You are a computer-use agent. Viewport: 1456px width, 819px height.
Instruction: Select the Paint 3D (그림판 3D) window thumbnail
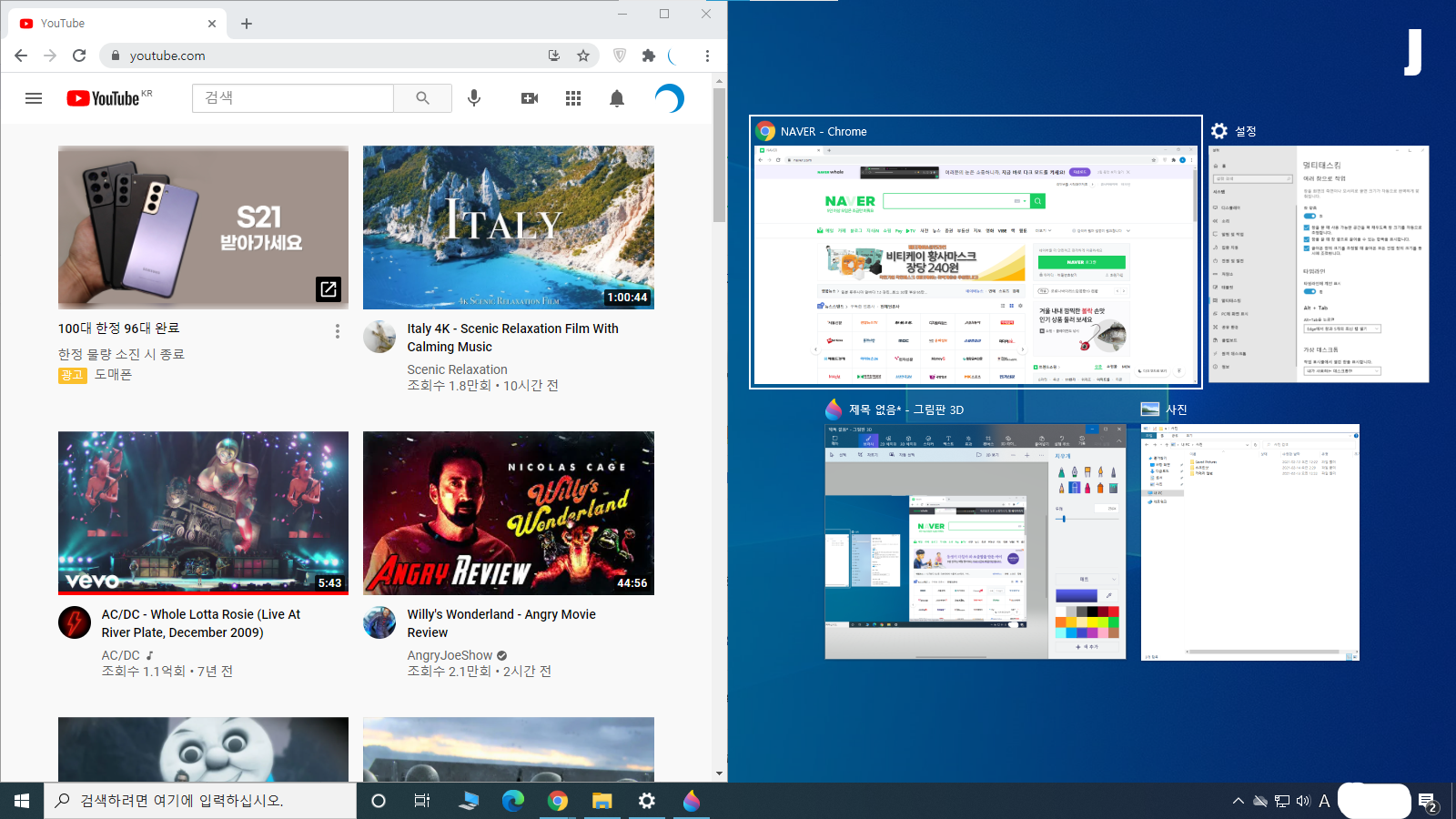pos(975,541)
